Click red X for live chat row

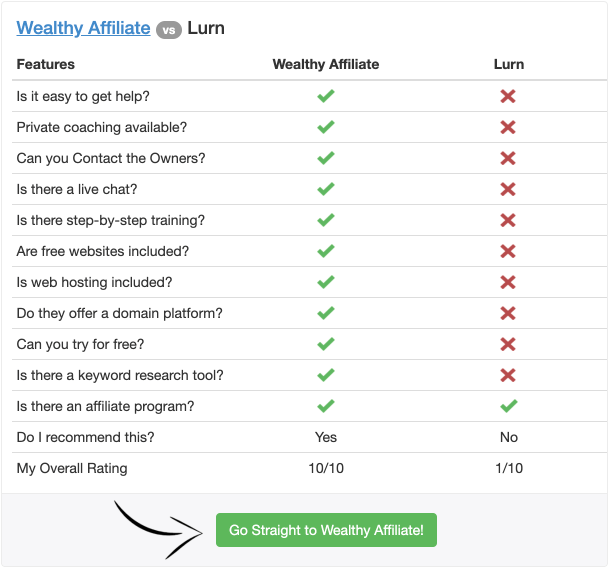508,189
